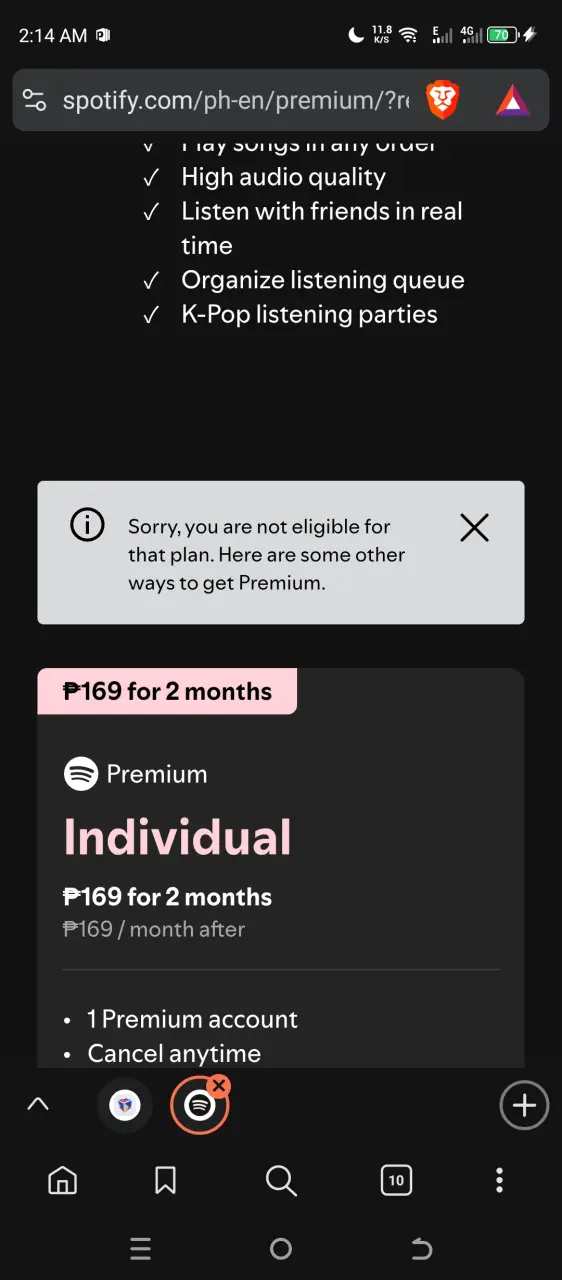Switch to the Spotify tab thumbnail
Screen dimensions: 562x1280
(x=200, y=1106)
